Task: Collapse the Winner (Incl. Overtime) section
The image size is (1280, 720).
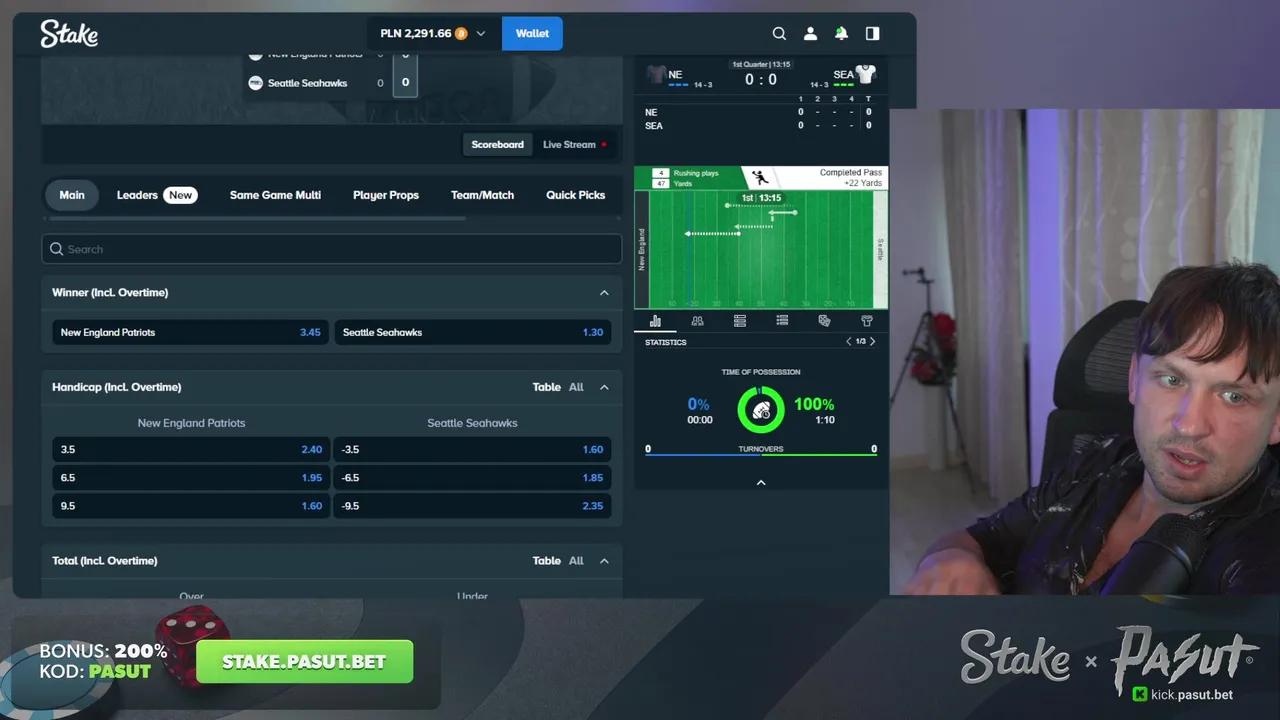Action: click(604, 293)
